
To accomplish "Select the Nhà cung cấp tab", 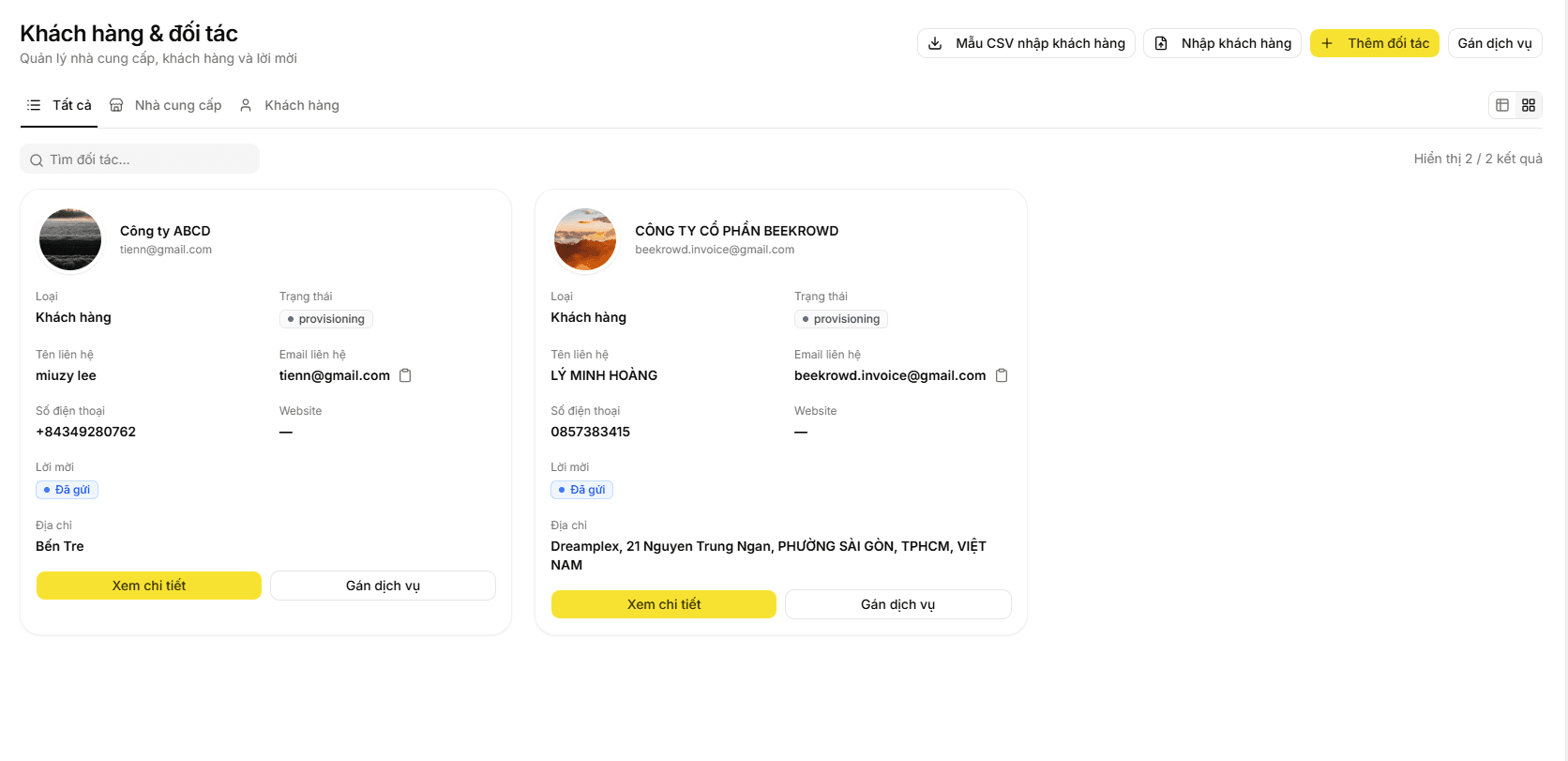I will coord(166,105).
